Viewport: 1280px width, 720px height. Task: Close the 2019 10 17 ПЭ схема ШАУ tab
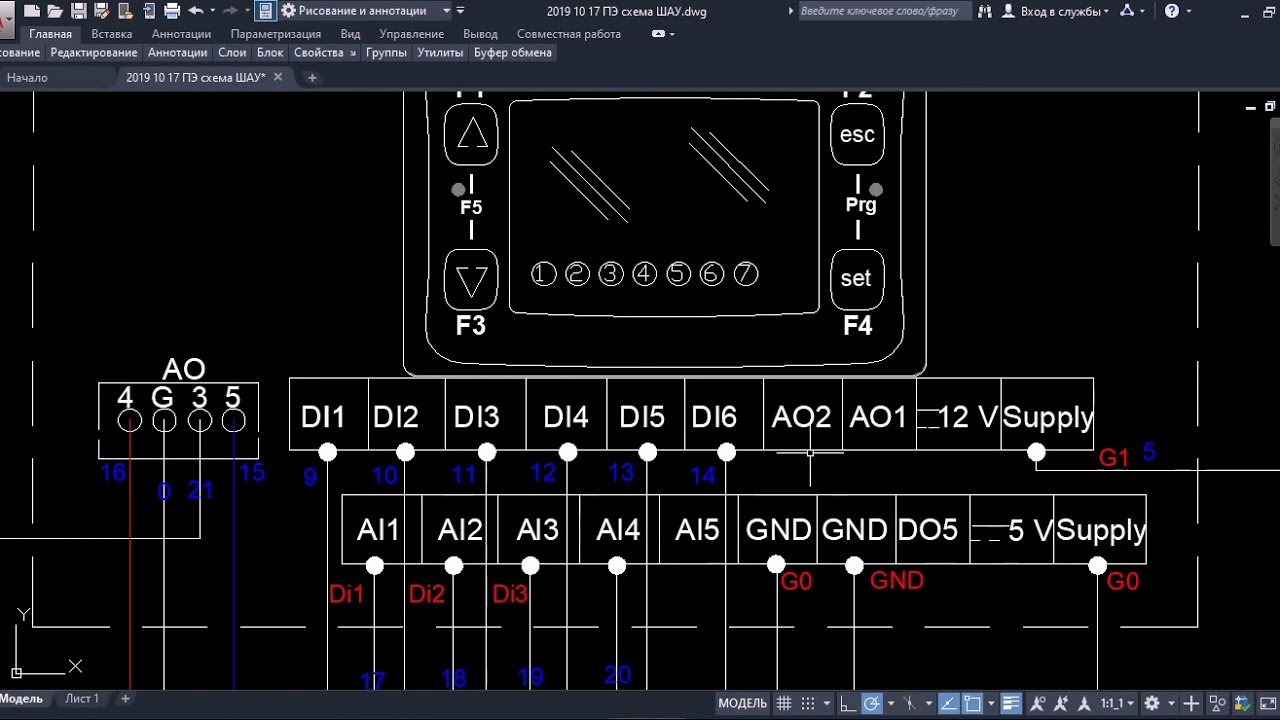click(278, 77)
